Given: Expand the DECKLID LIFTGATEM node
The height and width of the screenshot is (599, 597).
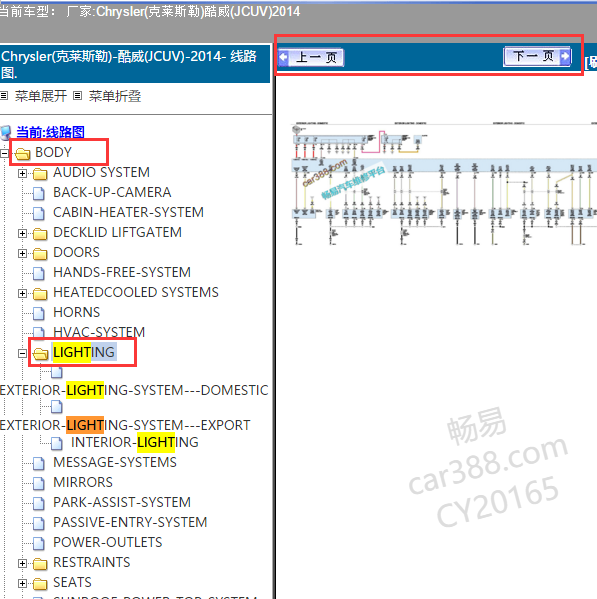Looking at the screenshot, I should point(22,234).
